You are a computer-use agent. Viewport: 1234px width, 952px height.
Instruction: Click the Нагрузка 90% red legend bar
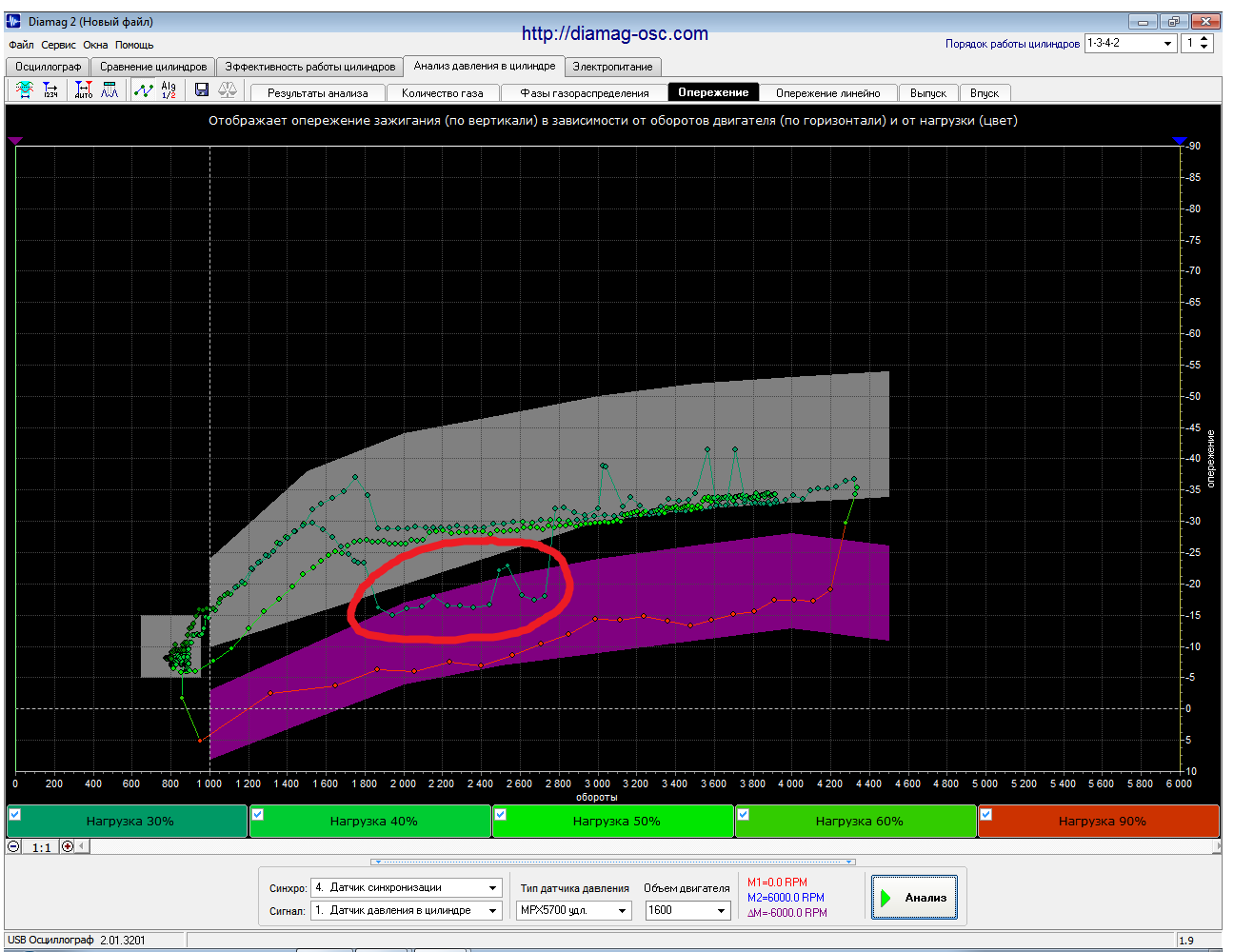(1101, 821)
